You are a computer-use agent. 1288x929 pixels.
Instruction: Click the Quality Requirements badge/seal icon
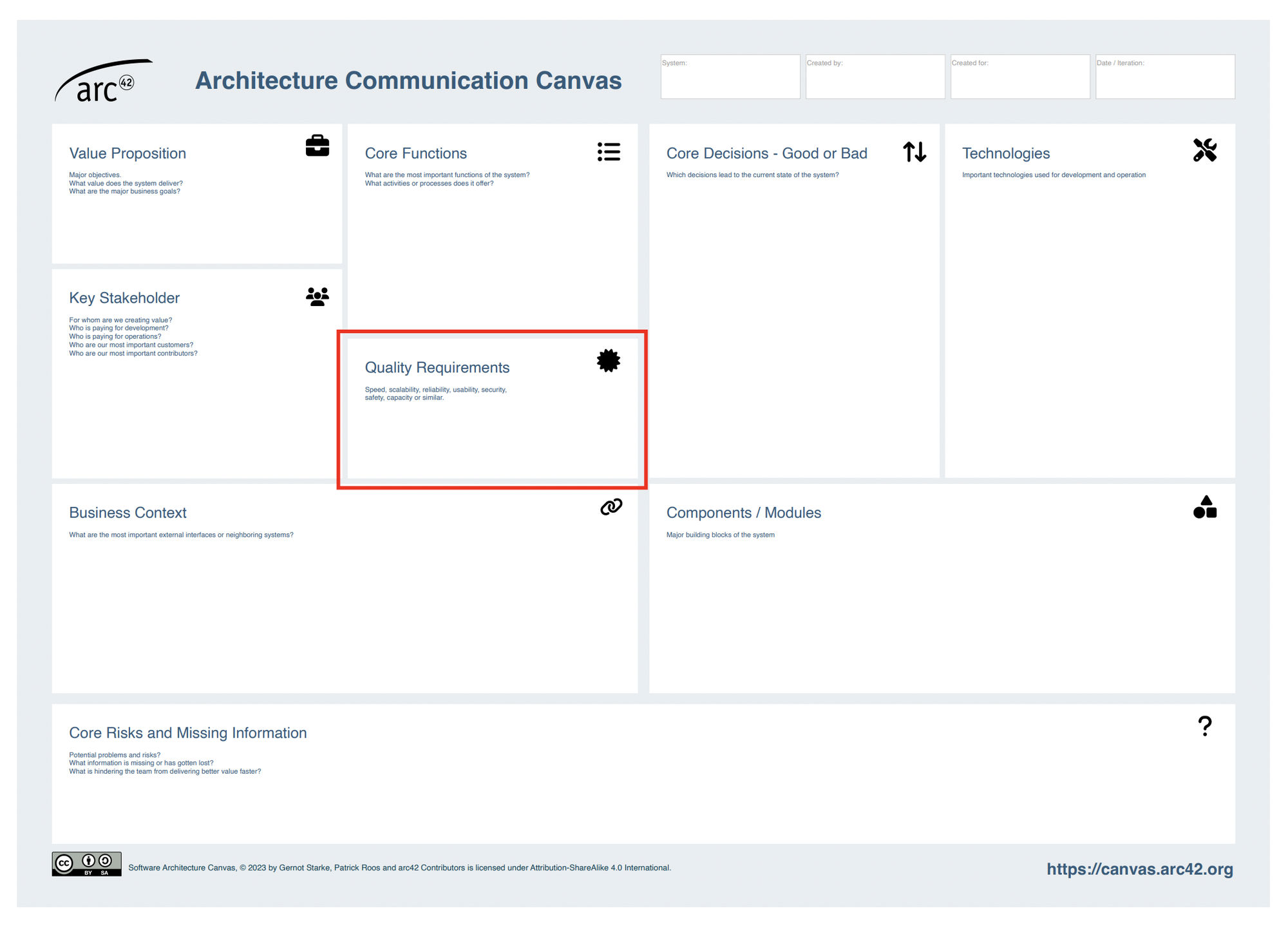609,361
